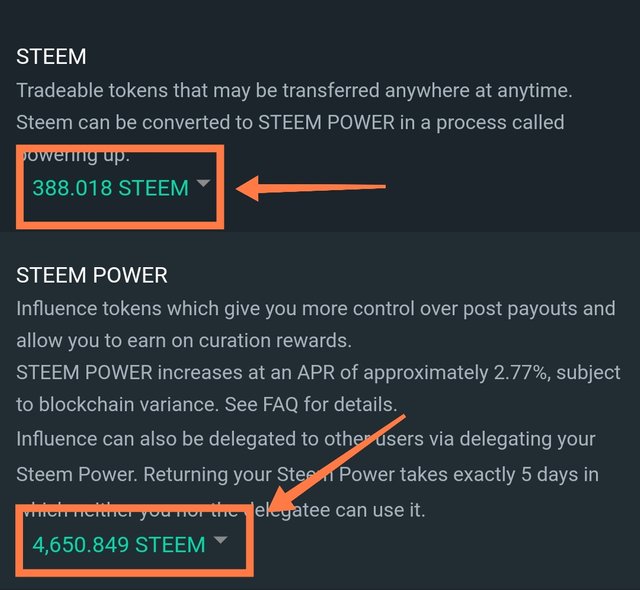The width and height of the screenshot is (640, 590).
Task: Click the 'Tradeable tokens' description line
Action: click(x=294, y=91)
